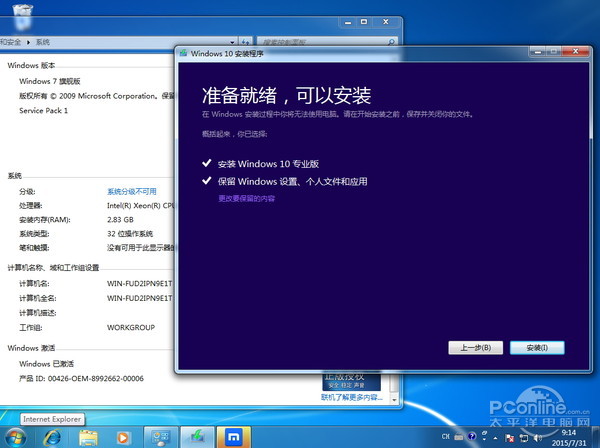
Task: Switch to Control Panel system window on taskbar
Action: (x=162, y=437)
